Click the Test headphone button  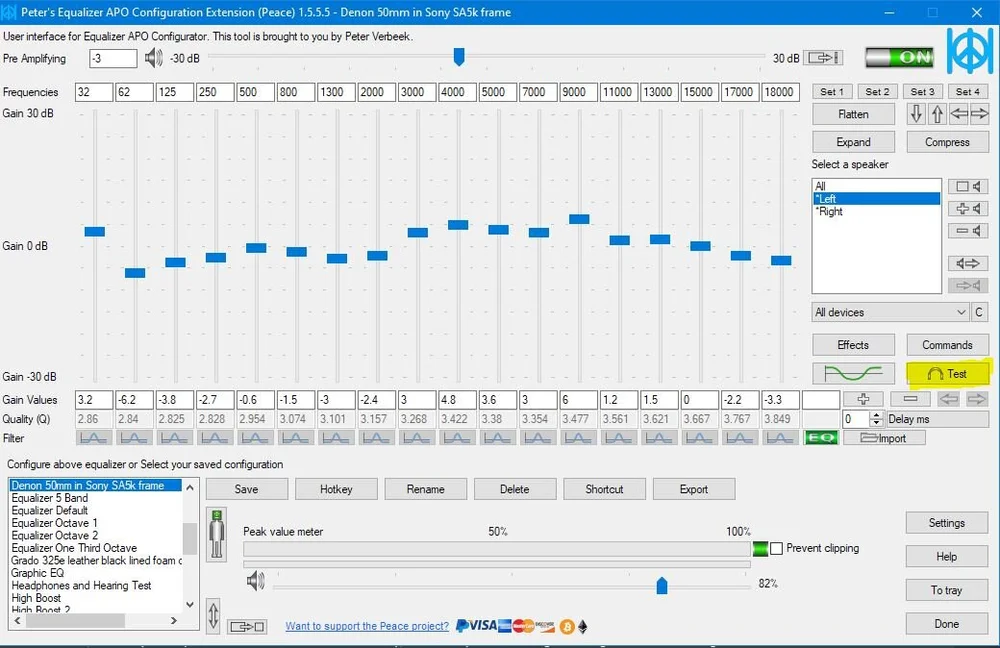point(947,373)
